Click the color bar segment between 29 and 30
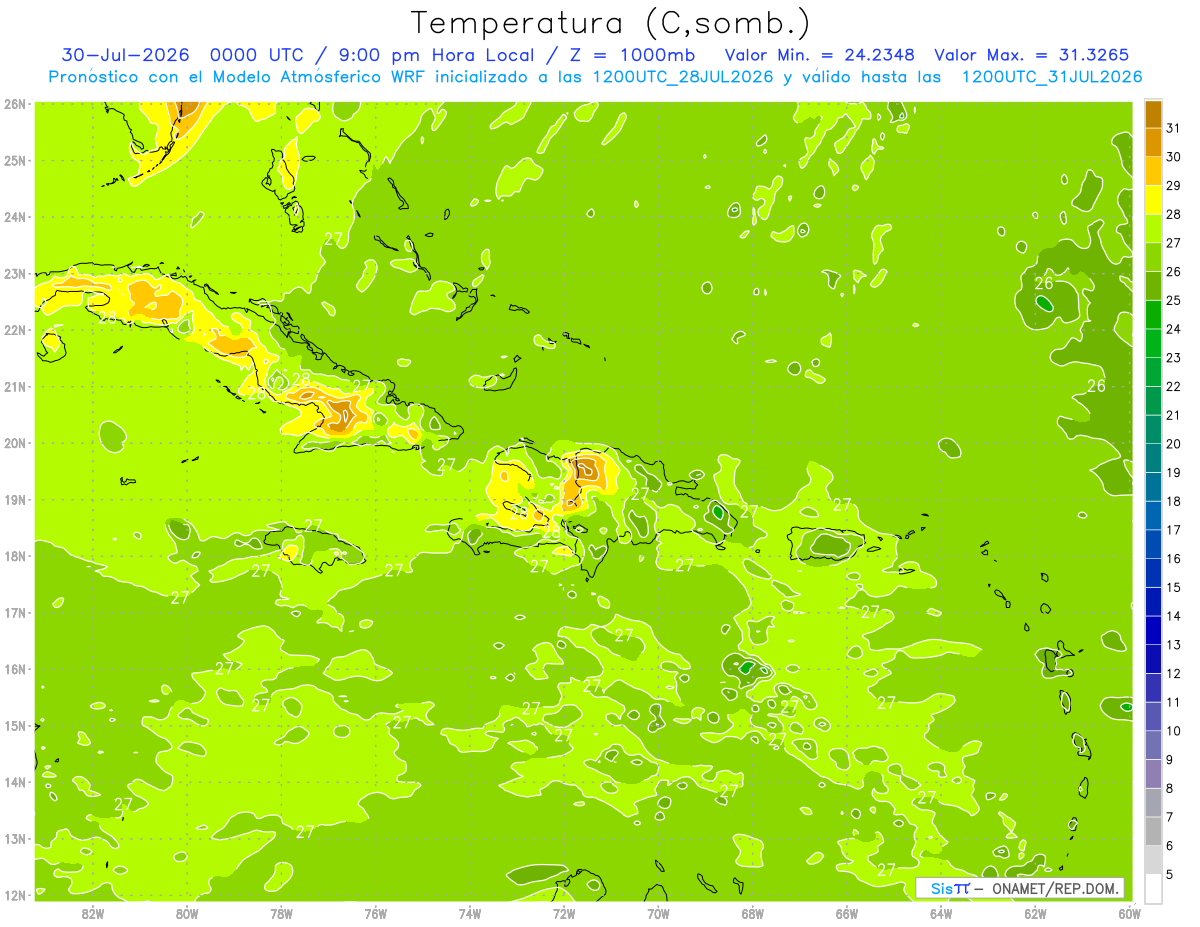The width and height of the screenshot is (1200, 927). 1153,172
